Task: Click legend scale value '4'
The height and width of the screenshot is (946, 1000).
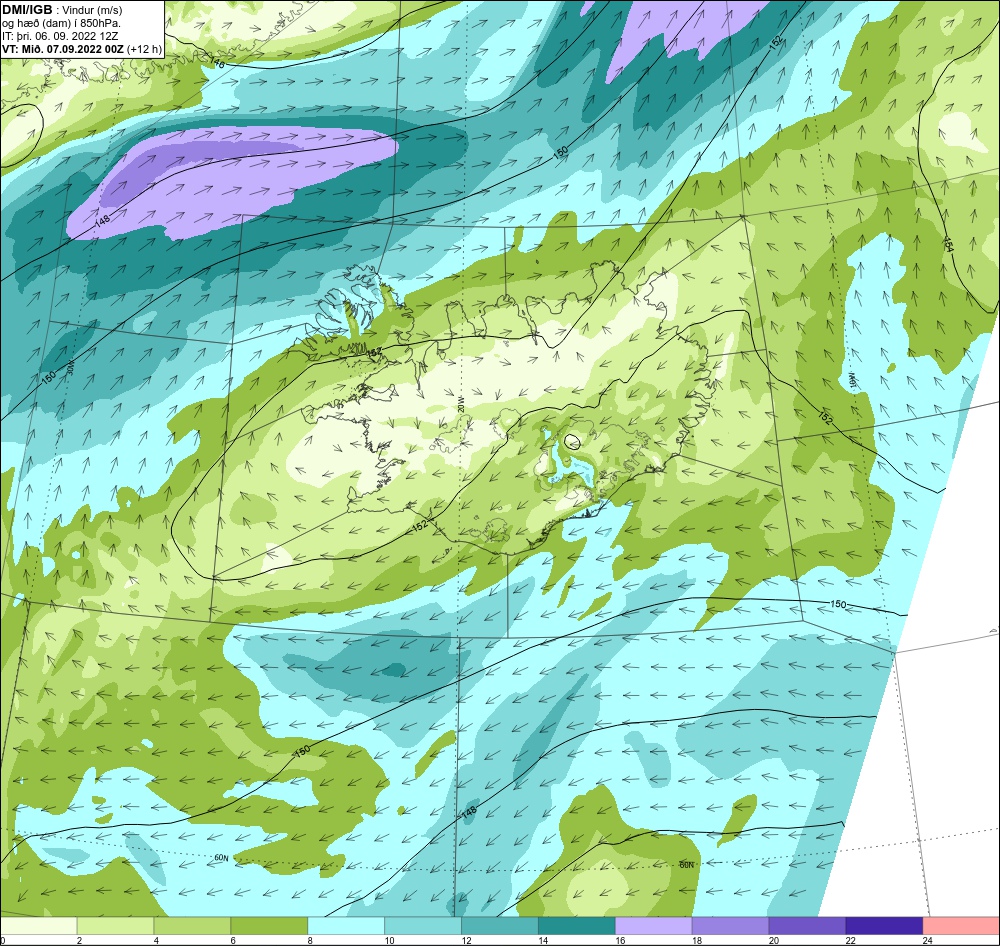Action: 156,940
